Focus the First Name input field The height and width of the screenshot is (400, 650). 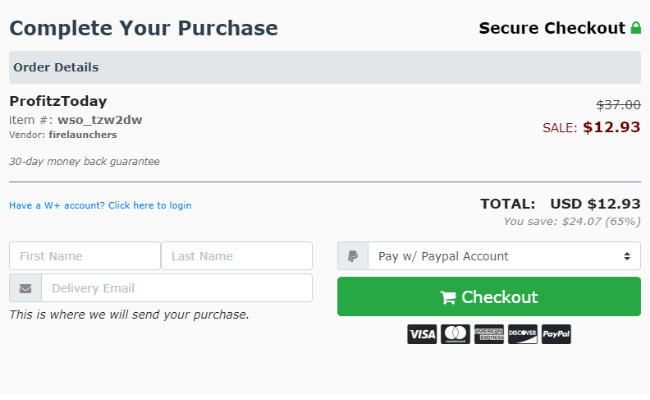point(85,256)
